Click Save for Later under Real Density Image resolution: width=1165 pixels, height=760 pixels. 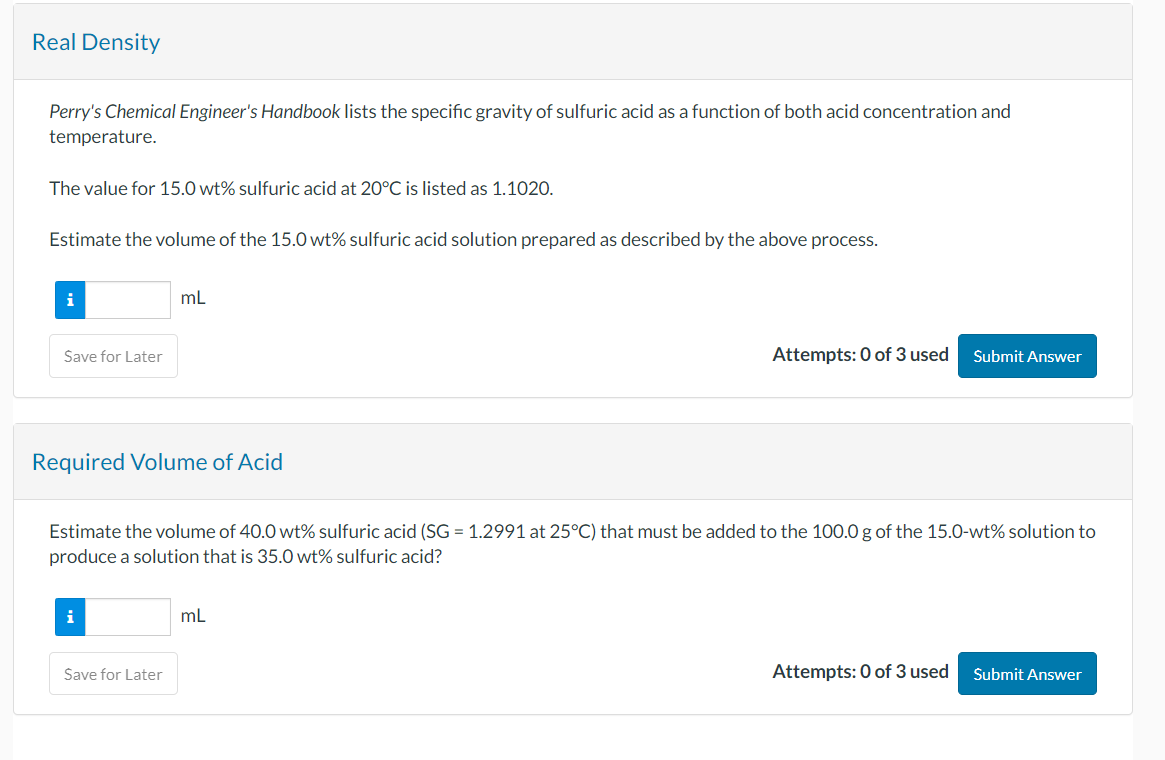[x=113, y=356]
